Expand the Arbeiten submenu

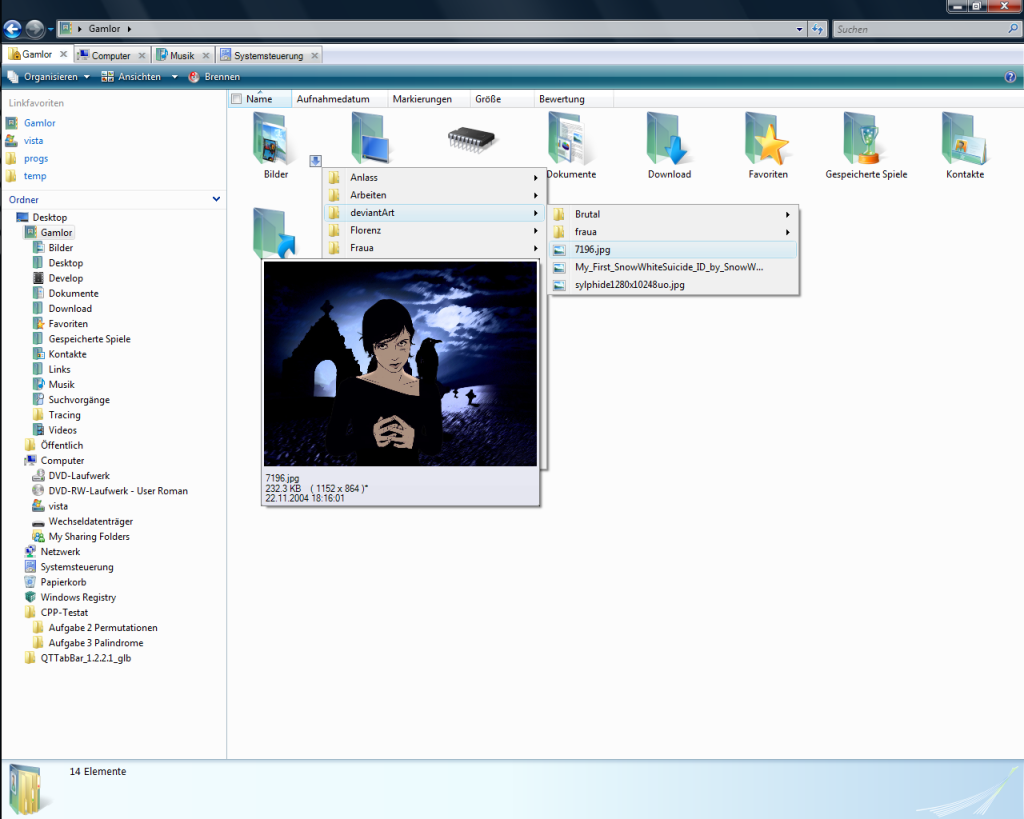pyautogui.click(x=434, y=195)
